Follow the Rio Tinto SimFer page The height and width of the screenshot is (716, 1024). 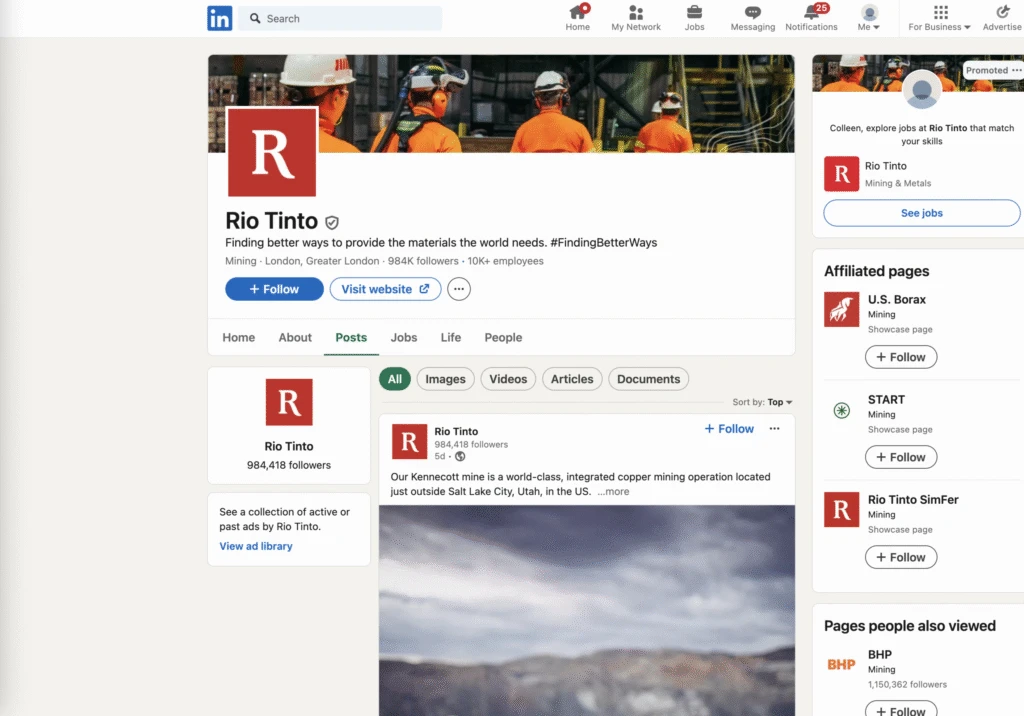point(901,557)
